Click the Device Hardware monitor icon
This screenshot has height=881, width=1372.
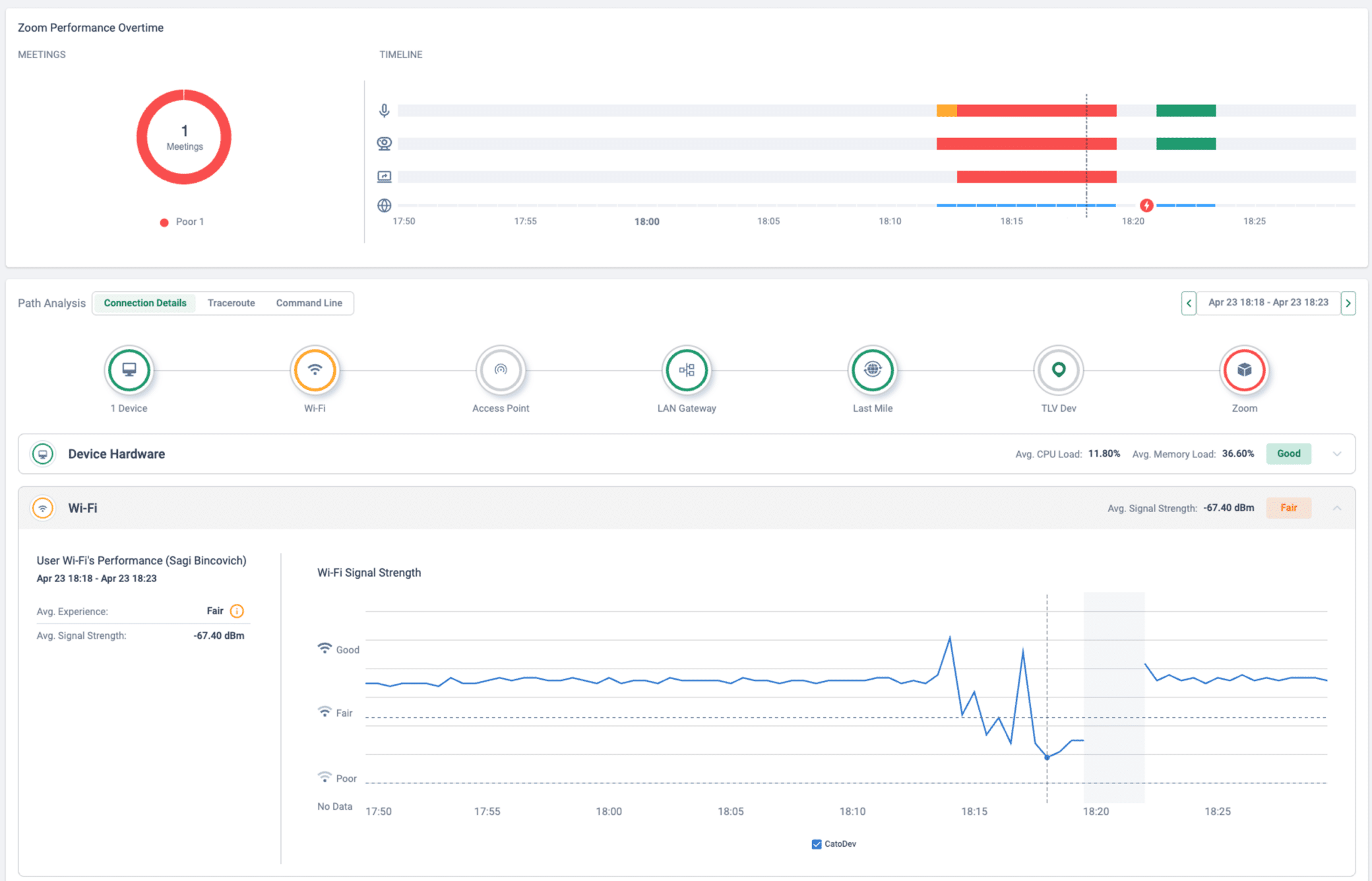43,454
